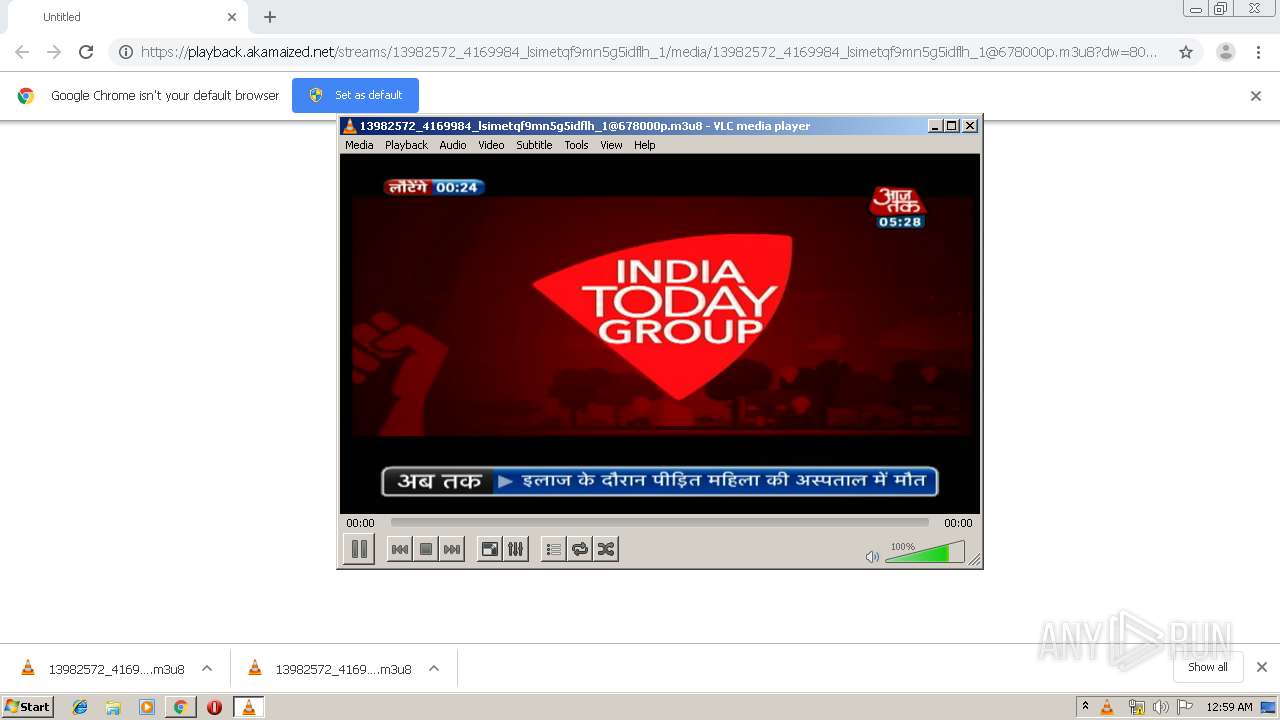The height and width of the screenshot is (720, 1280).
Task: Open Action Center flag icon
Action: (x=1184, y=707)
